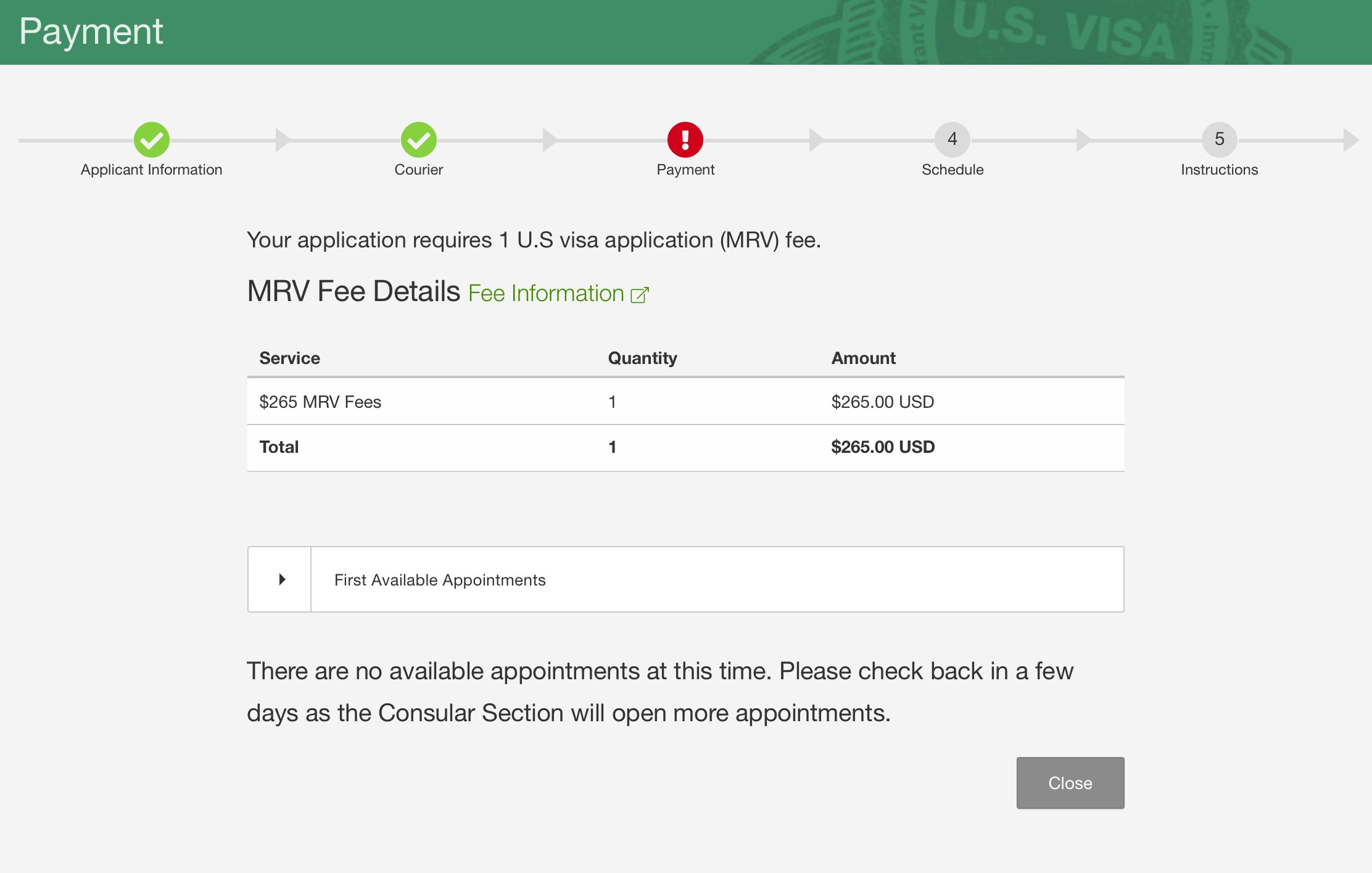This screenshot has height=873, width=1372.
Task: Expand First Available Appointments triangle arrow
Action: pyautogui.click(x=281, y=579)
